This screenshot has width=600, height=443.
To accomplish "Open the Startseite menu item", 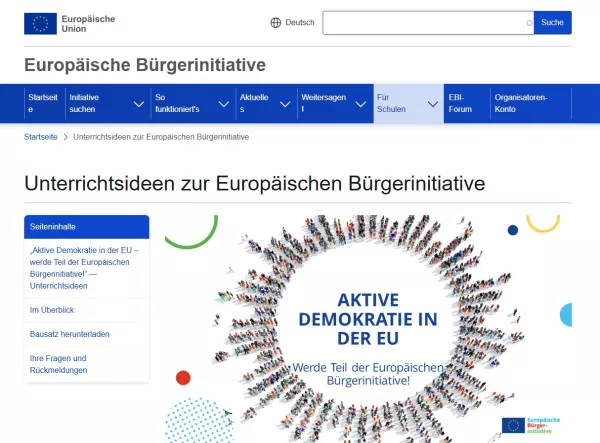I will (43, 103).
